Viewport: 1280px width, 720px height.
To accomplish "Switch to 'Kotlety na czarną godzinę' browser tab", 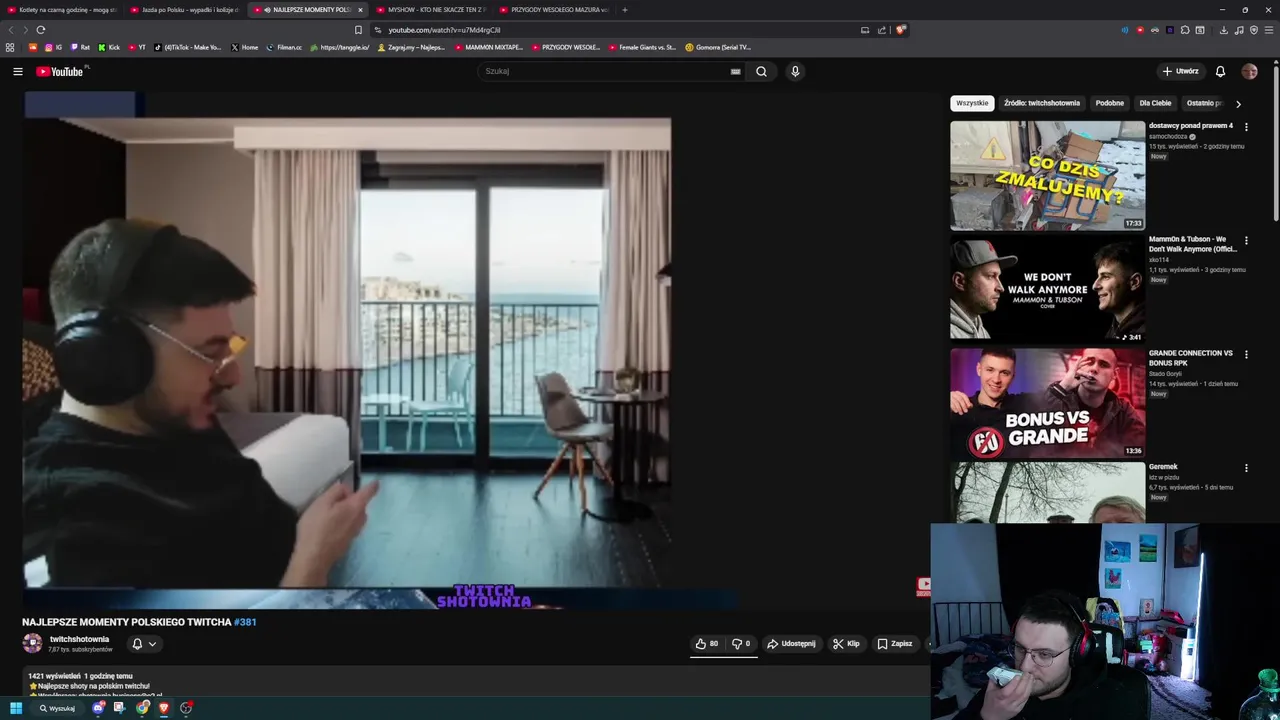I will pos(62,10).
